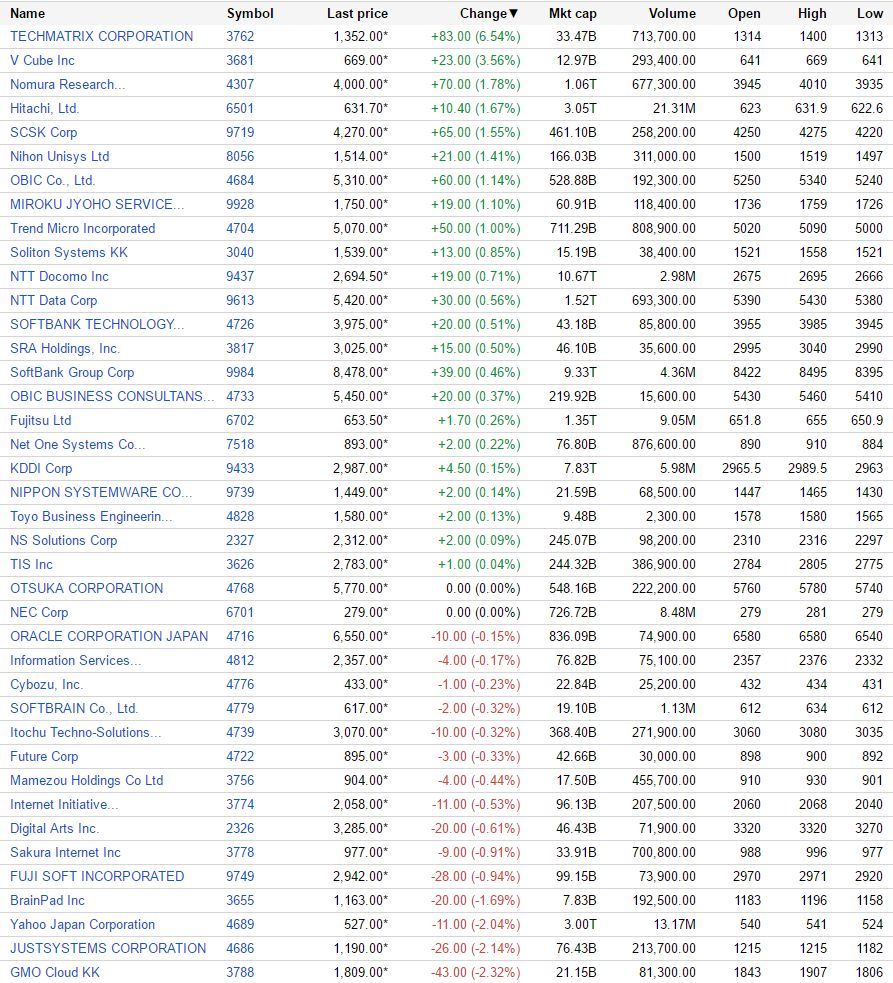The height and width of the screenshot is (983, 893).
Task: Open TECHMATRIX CORPORATION stock page
Action: [x=102, y=36]
